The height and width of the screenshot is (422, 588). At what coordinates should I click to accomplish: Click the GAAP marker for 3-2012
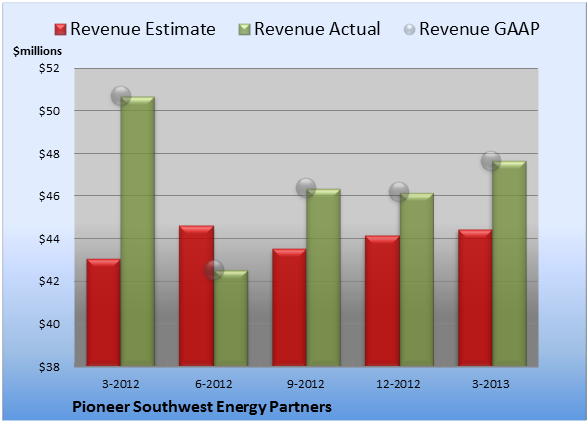pos(121,96)
